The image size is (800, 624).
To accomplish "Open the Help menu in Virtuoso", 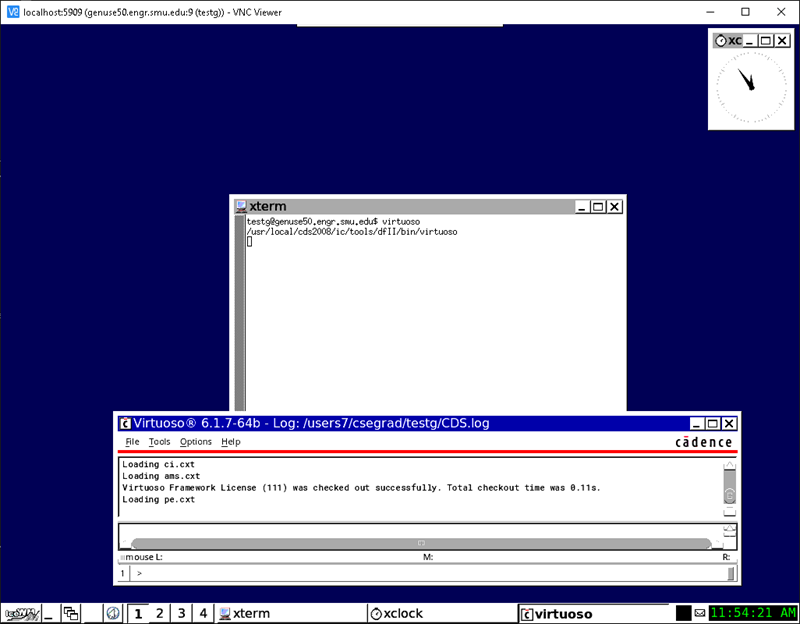I will point(231,442).
